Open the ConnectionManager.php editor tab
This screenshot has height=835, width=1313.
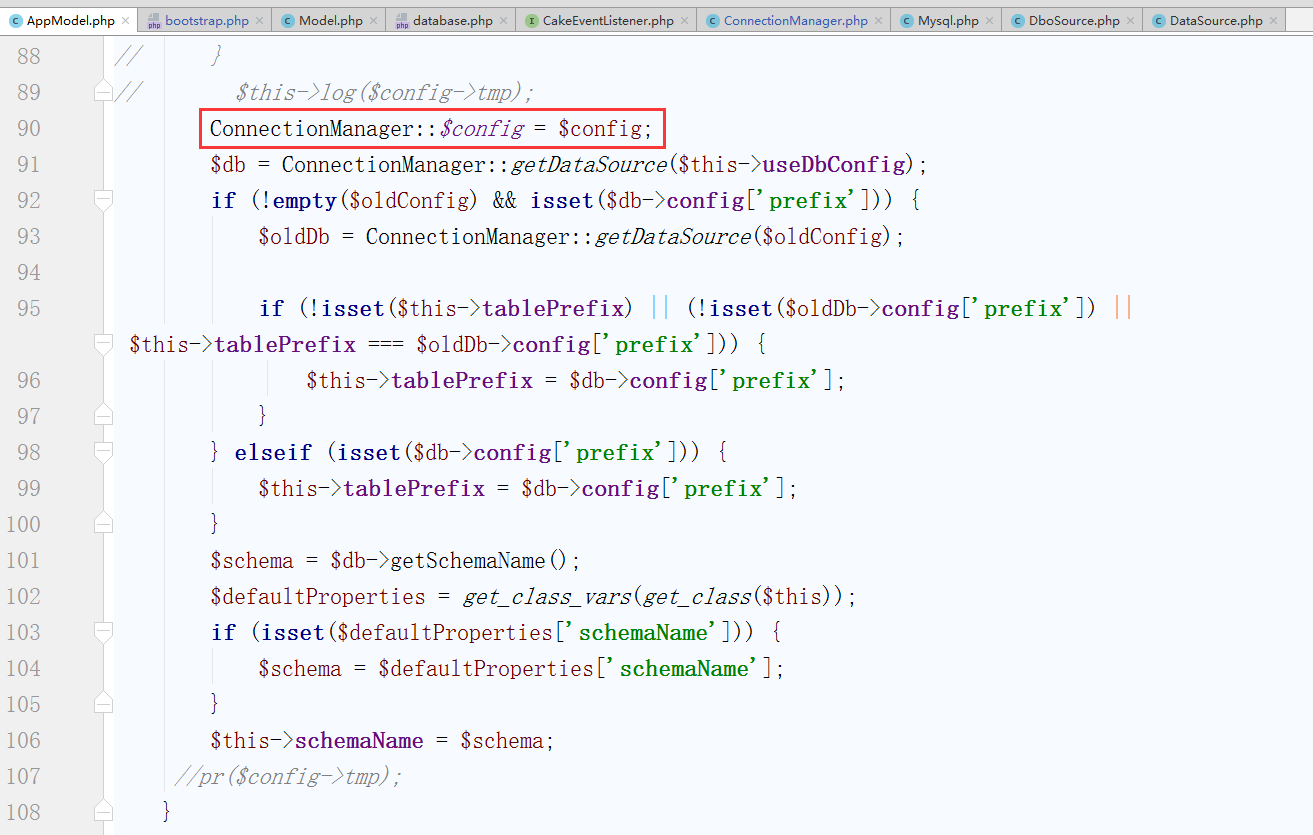(x=795, y=20)
